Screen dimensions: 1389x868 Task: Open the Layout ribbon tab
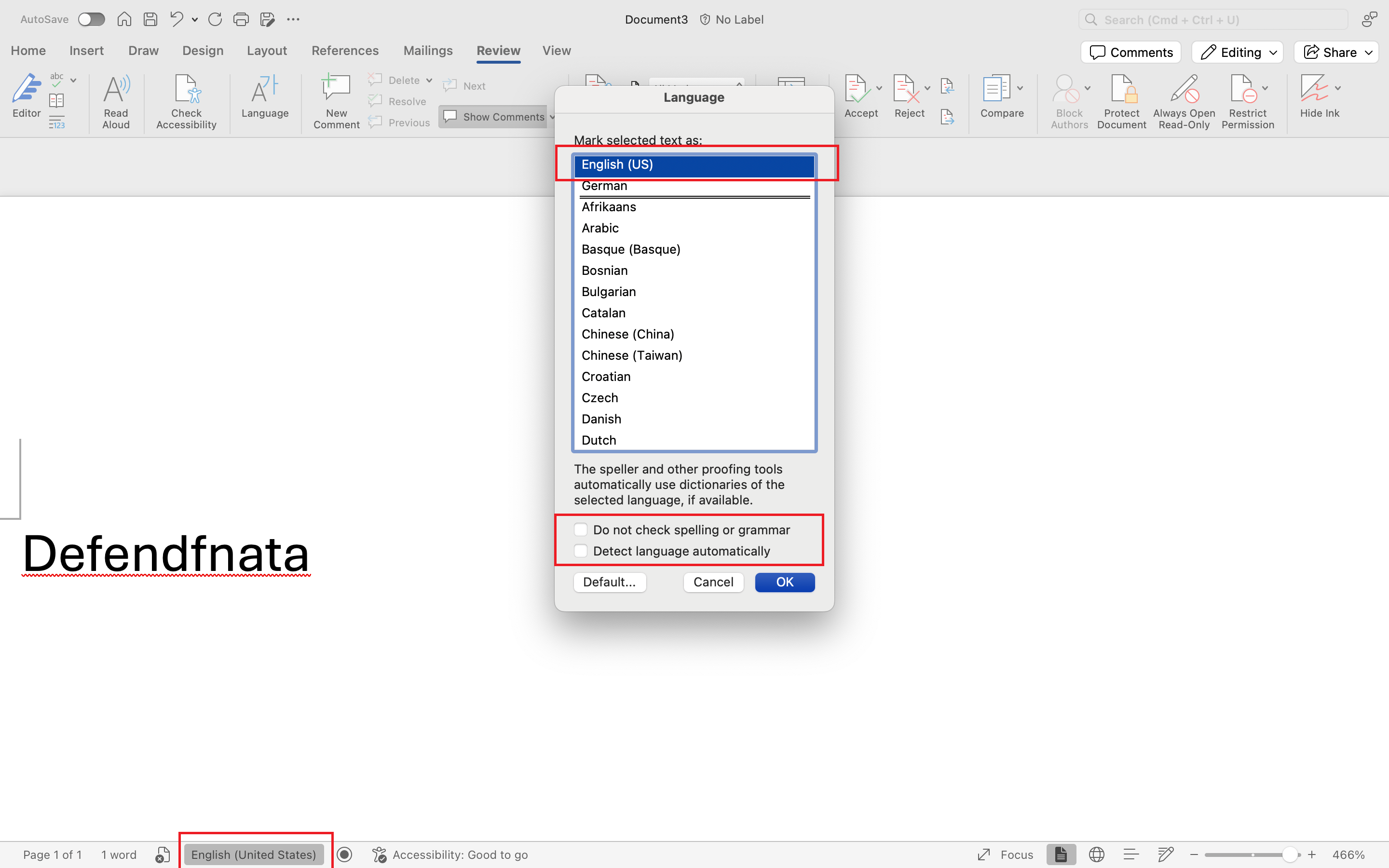[x=266, y=51]
